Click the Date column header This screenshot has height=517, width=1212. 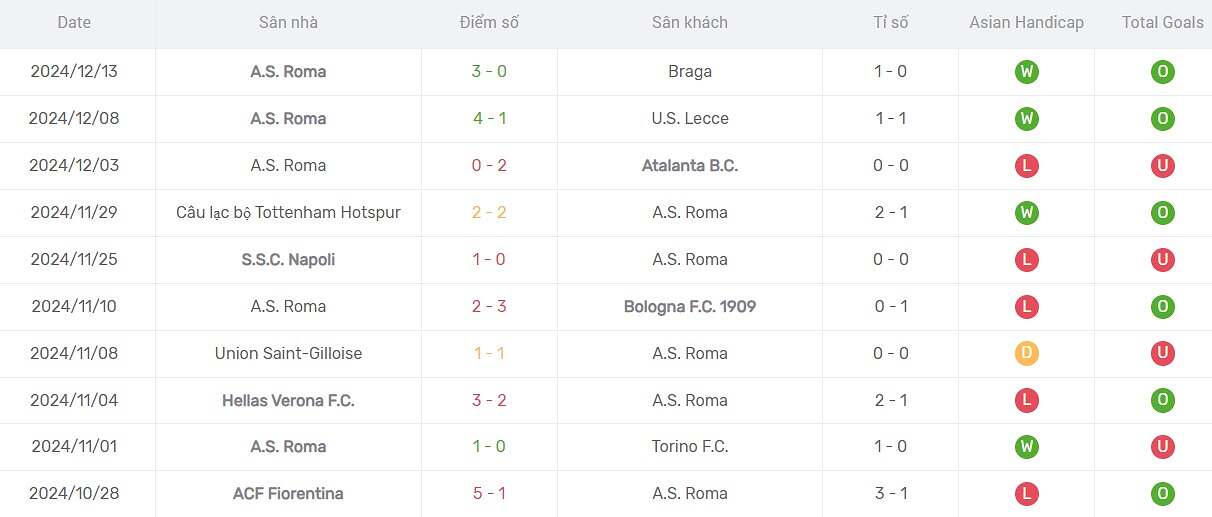coord(74,22)
